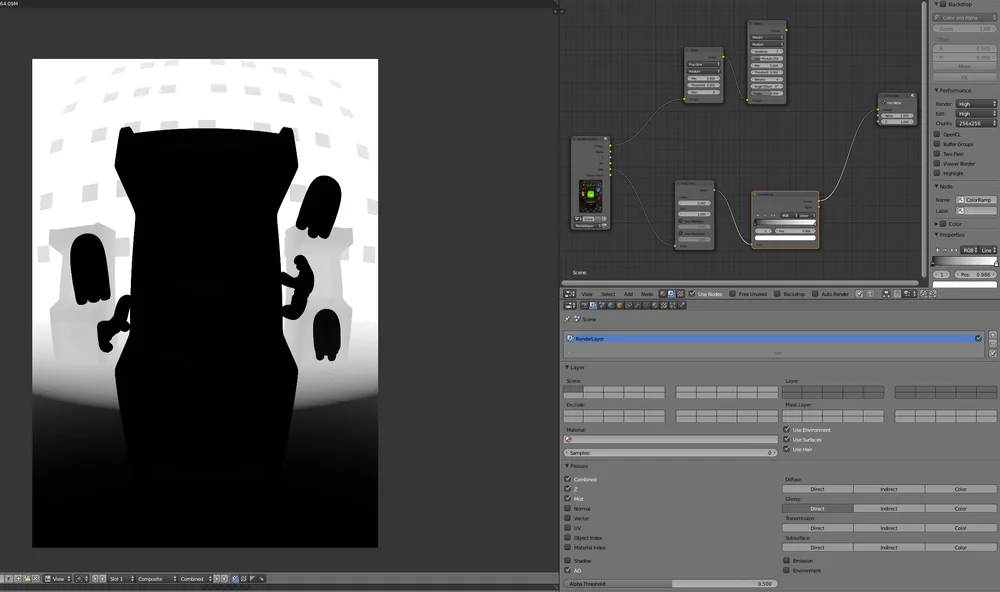Click the pin icon beside Scene
This screenshot has height=592, width=1000.
click(568, 319)
